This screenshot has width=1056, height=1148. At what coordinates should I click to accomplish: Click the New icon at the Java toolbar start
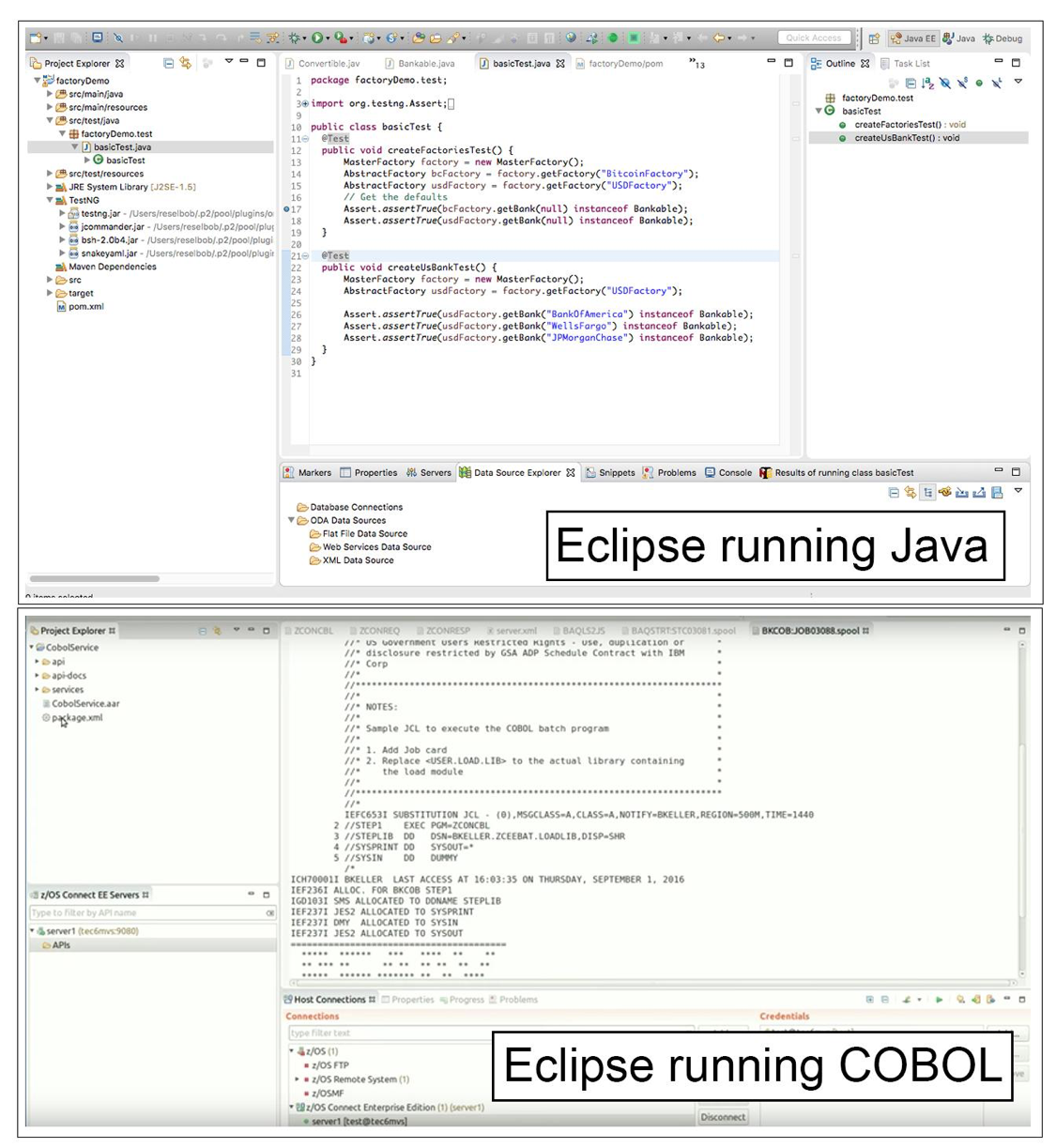coord(36,38)
